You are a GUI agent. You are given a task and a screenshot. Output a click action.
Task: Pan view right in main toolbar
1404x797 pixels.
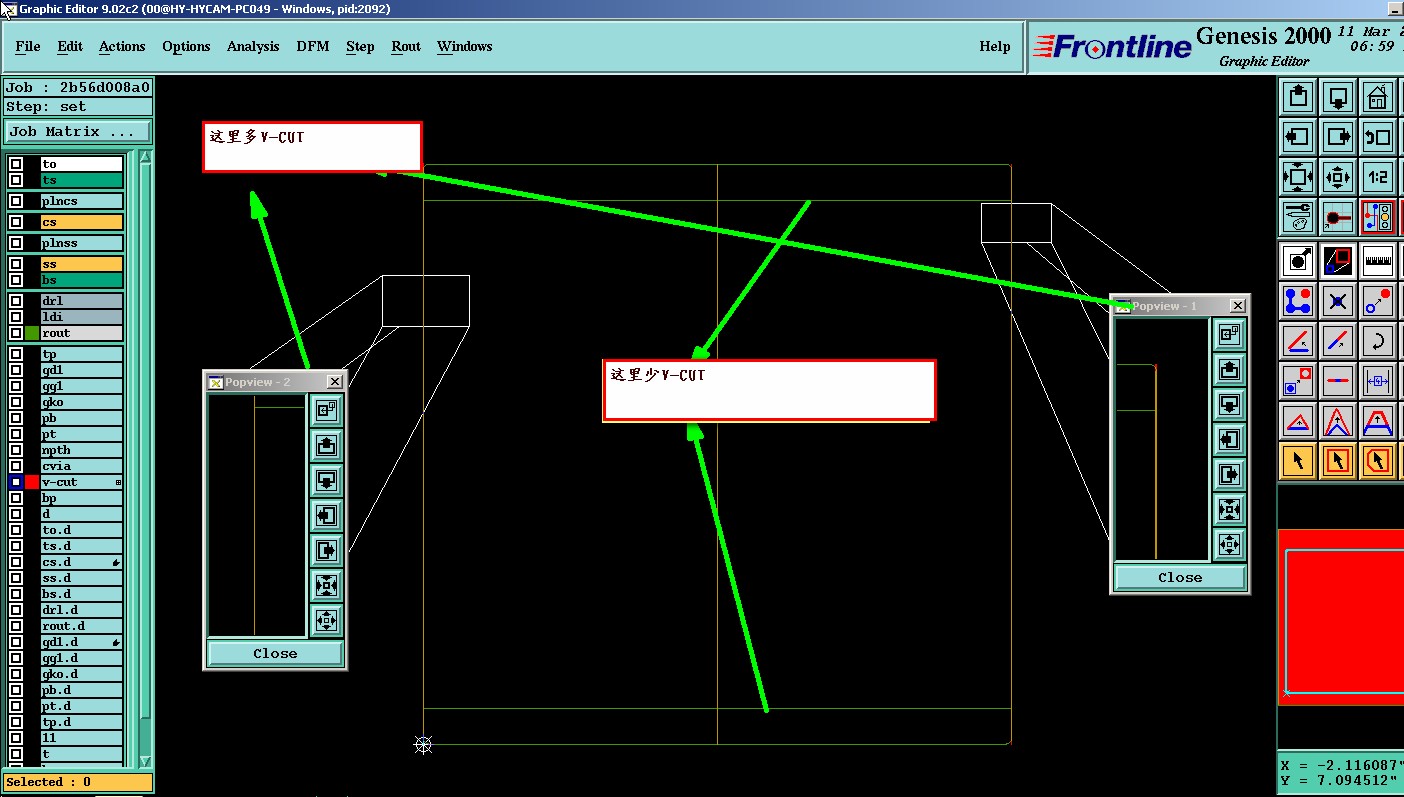coord(1338,136)
